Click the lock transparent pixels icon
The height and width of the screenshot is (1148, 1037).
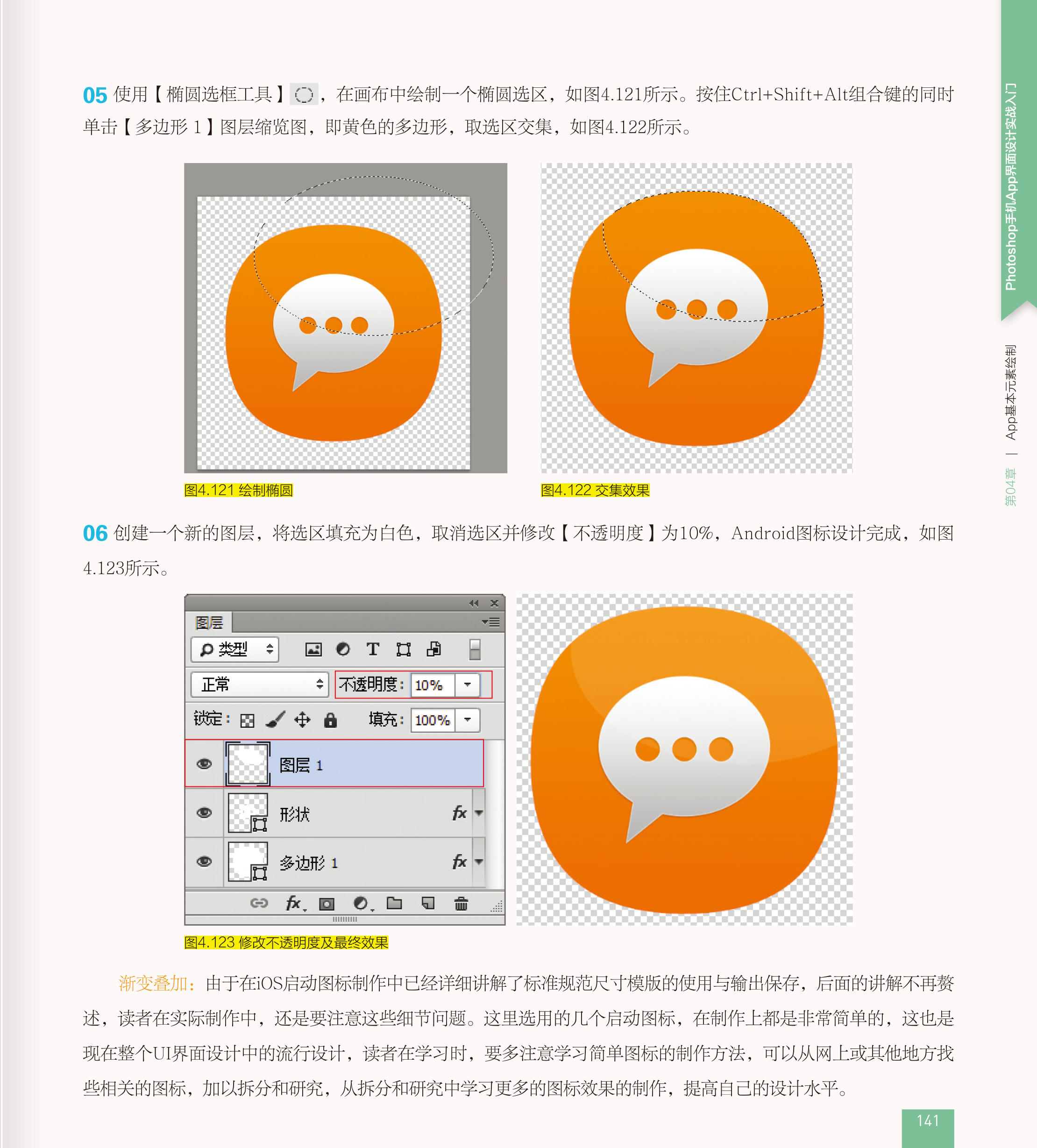coord(247,721)
